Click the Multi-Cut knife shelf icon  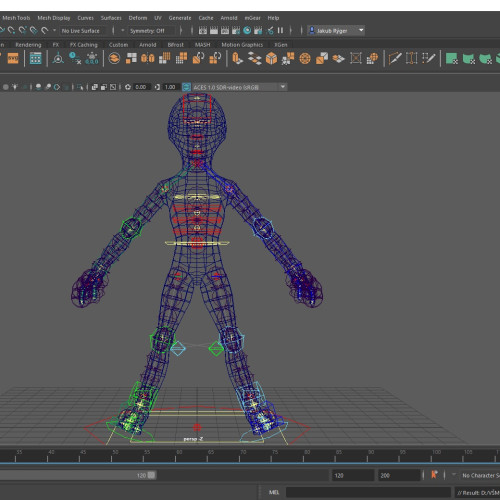(x=395, y=58)
